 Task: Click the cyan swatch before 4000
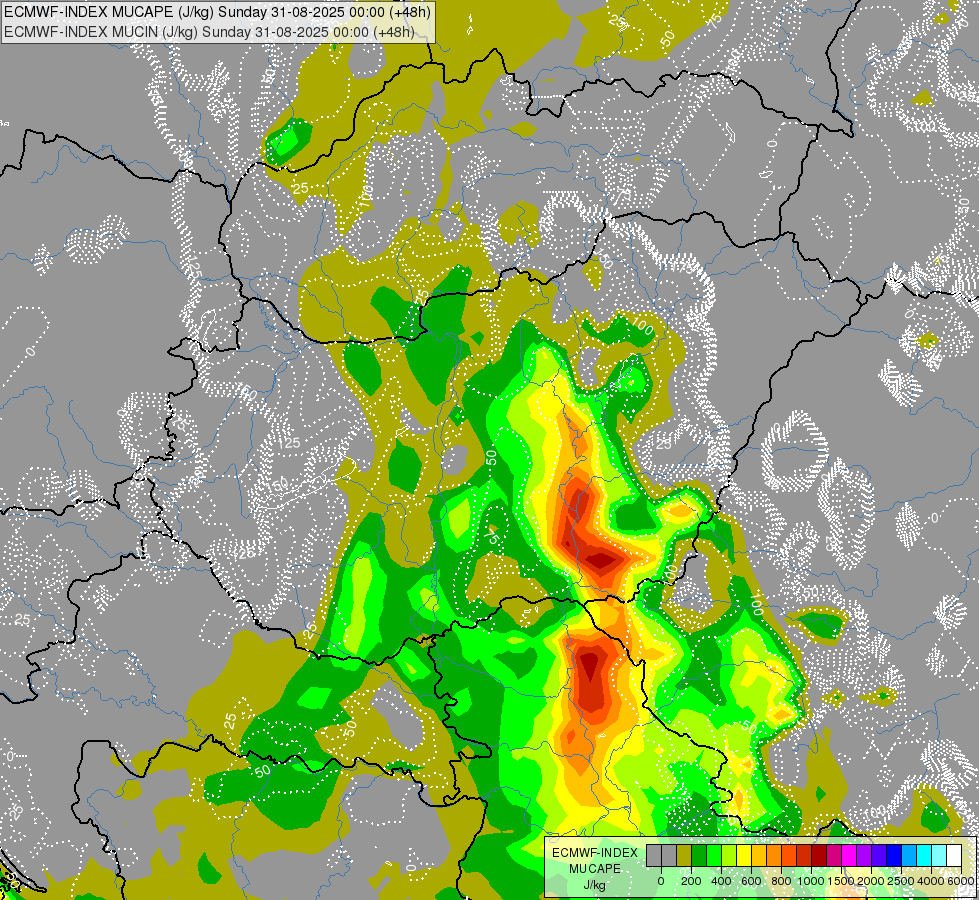tap(925, 855)
